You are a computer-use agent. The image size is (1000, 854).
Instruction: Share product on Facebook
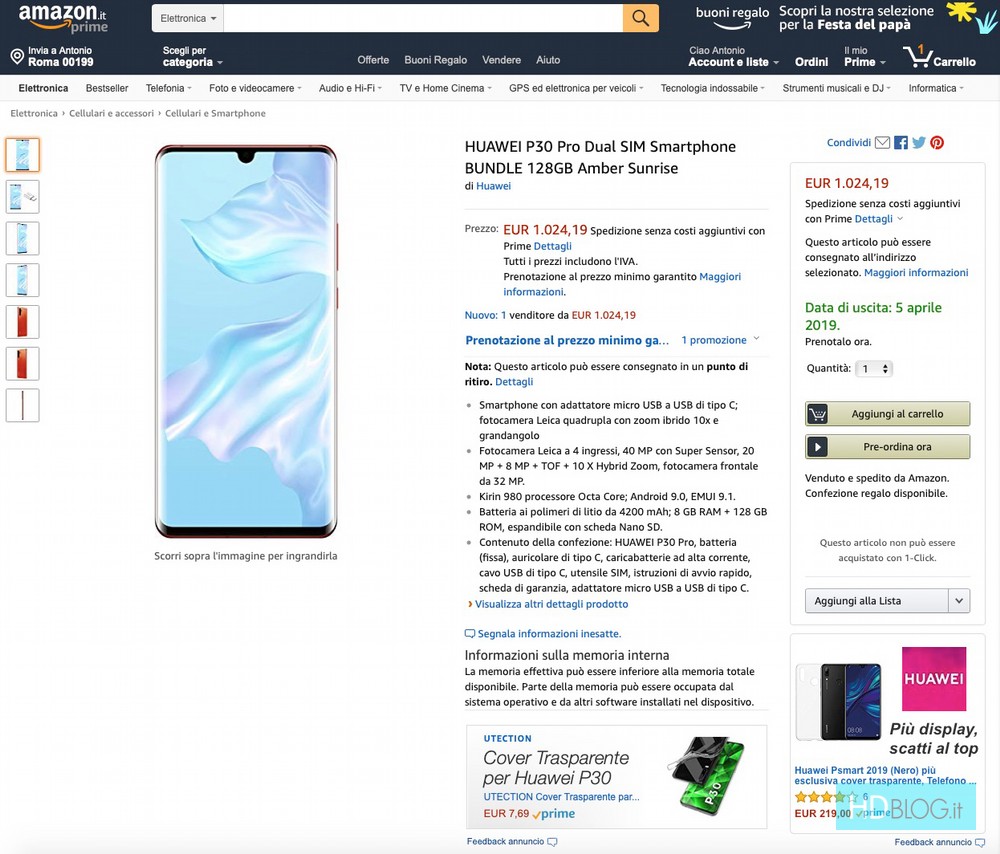(x=901, y=143)
